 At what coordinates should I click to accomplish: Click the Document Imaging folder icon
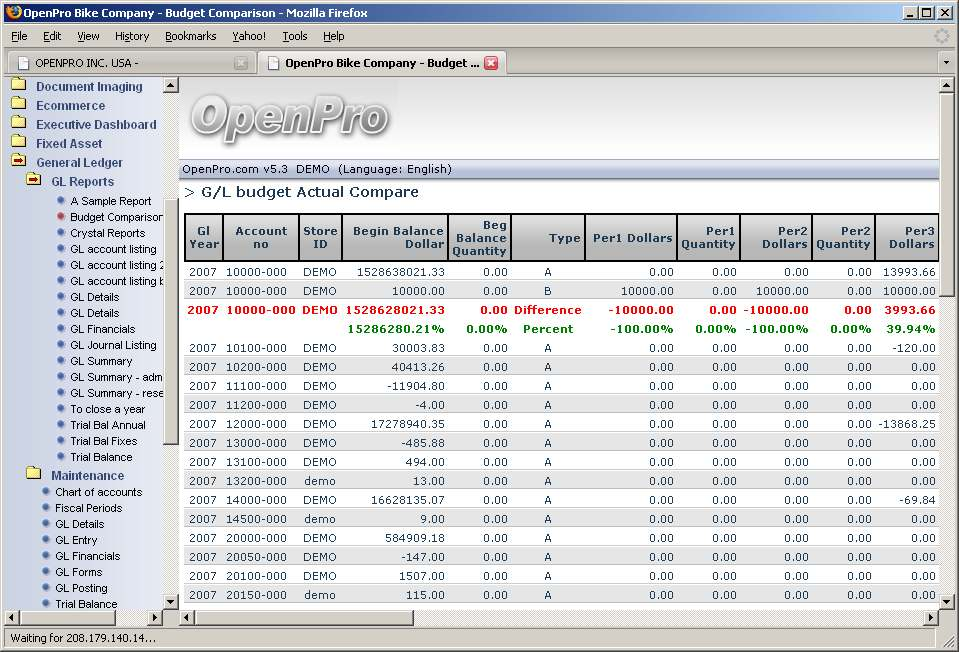coord(18,86)
